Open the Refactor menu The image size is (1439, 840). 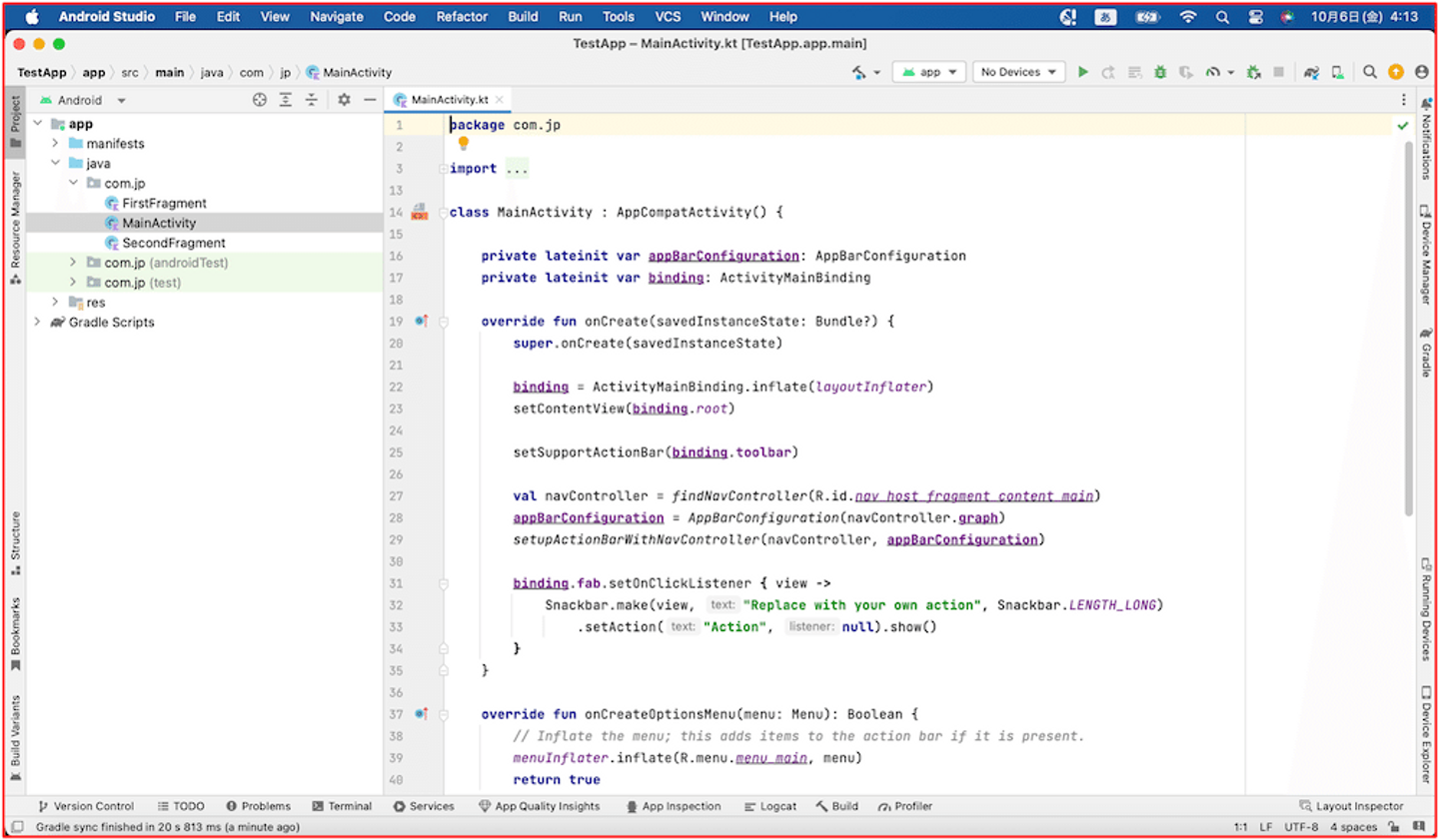tap(462, 16)
